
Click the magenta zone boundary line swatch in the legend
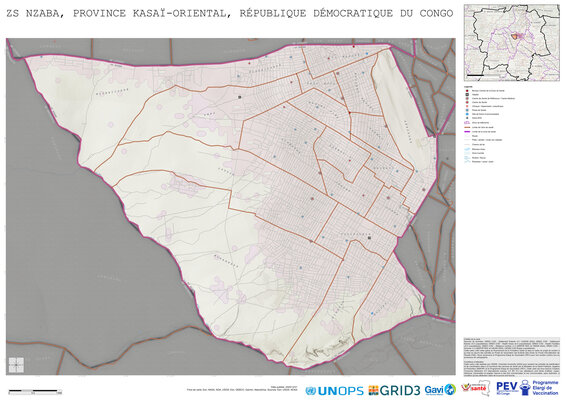467,132
